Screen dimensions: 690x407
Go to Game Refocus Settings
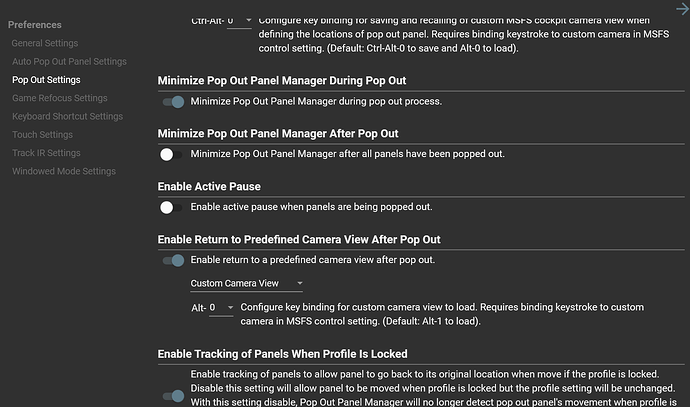point(59,98)
